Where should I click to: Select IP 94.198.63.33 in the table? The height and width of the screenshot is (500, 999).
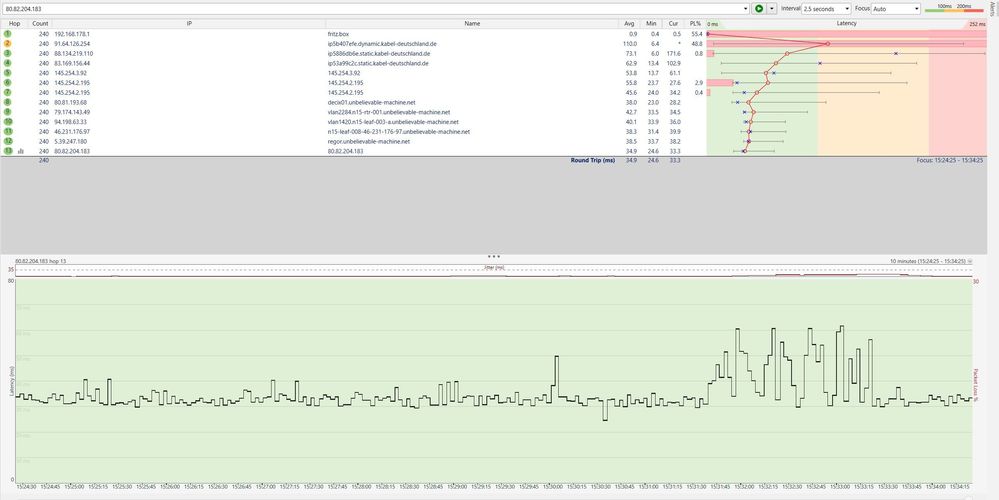[x=71, y=122]
